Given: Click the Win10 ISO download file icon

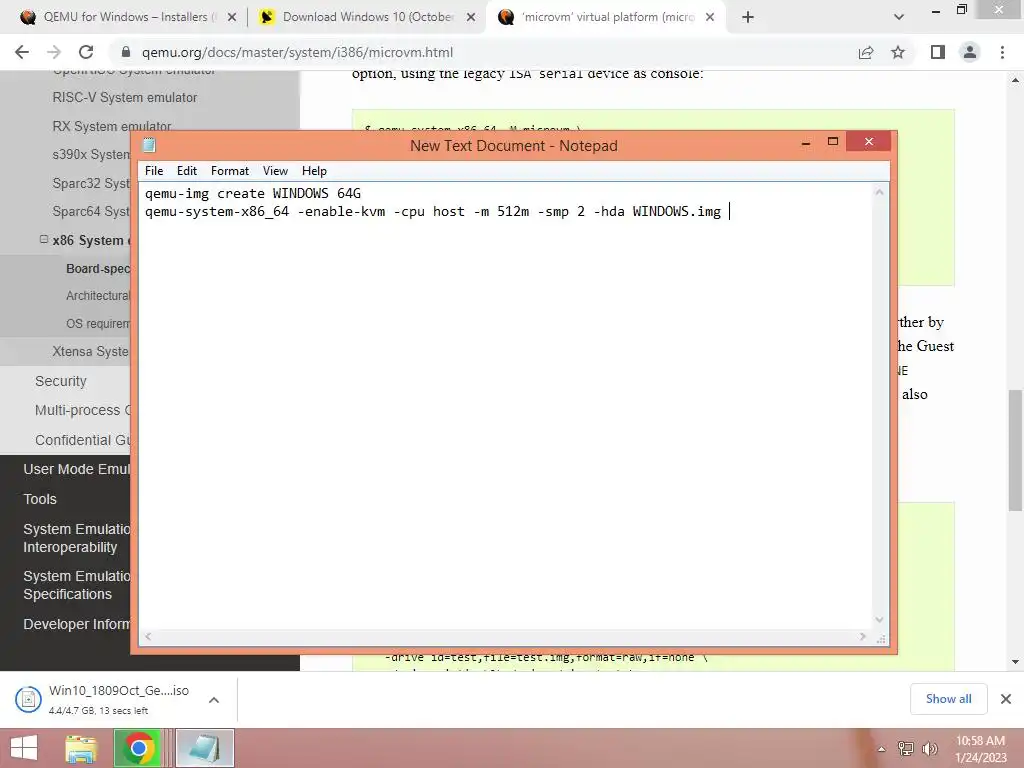Looking at the screenshot, I should point(28,699).
